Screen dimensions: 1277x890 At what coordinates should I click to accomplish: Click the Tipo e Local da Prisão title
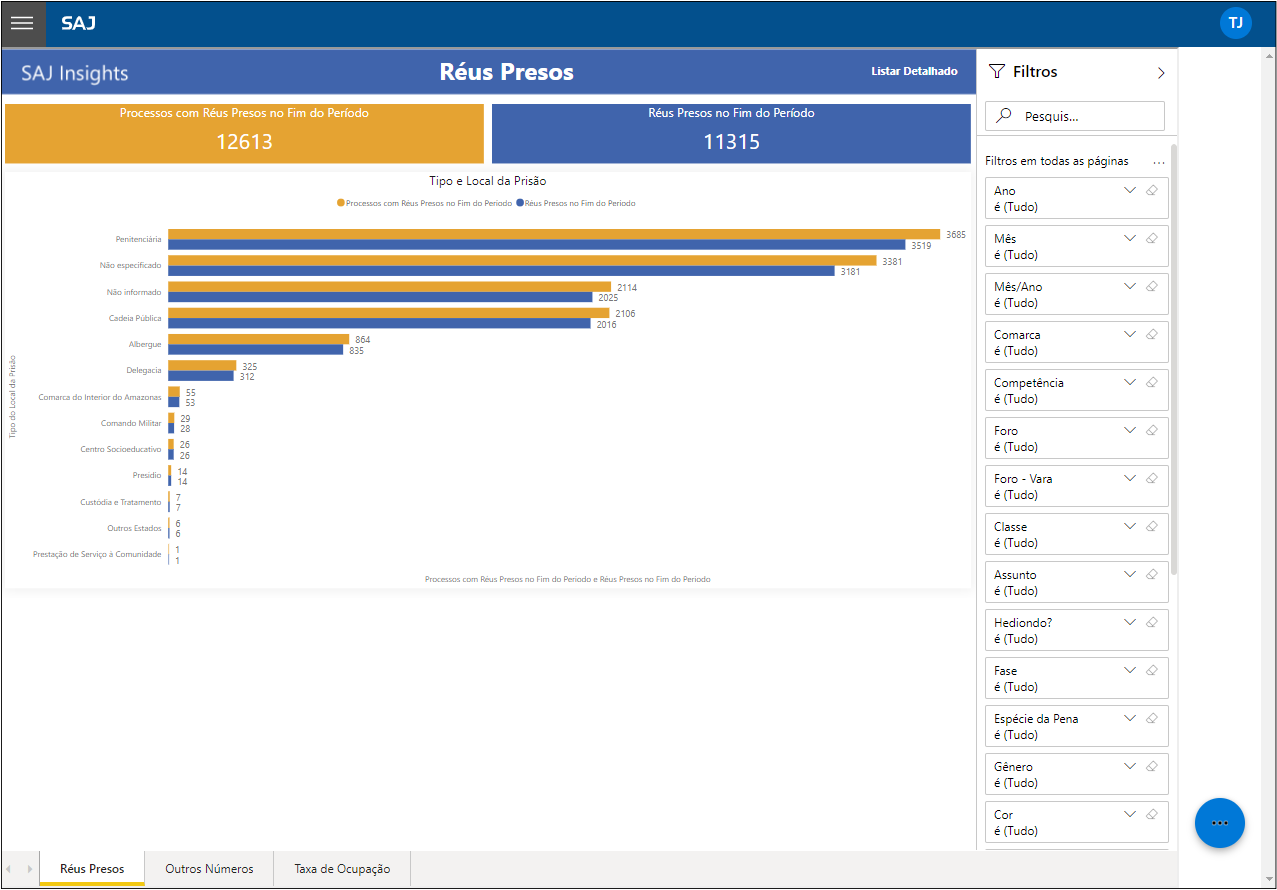pyautogui.click(x=487, y=181)
